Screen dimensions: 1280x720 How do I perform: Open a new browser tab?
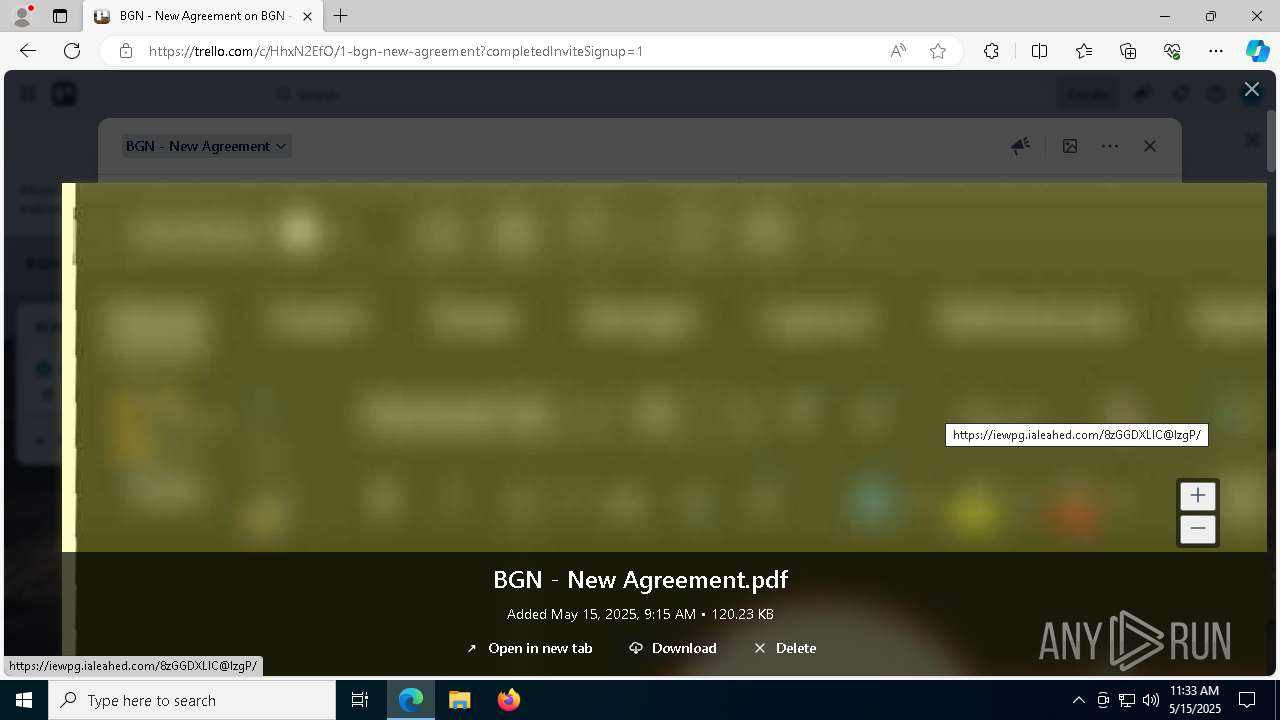pyautogui.click(x=341, y=16)
